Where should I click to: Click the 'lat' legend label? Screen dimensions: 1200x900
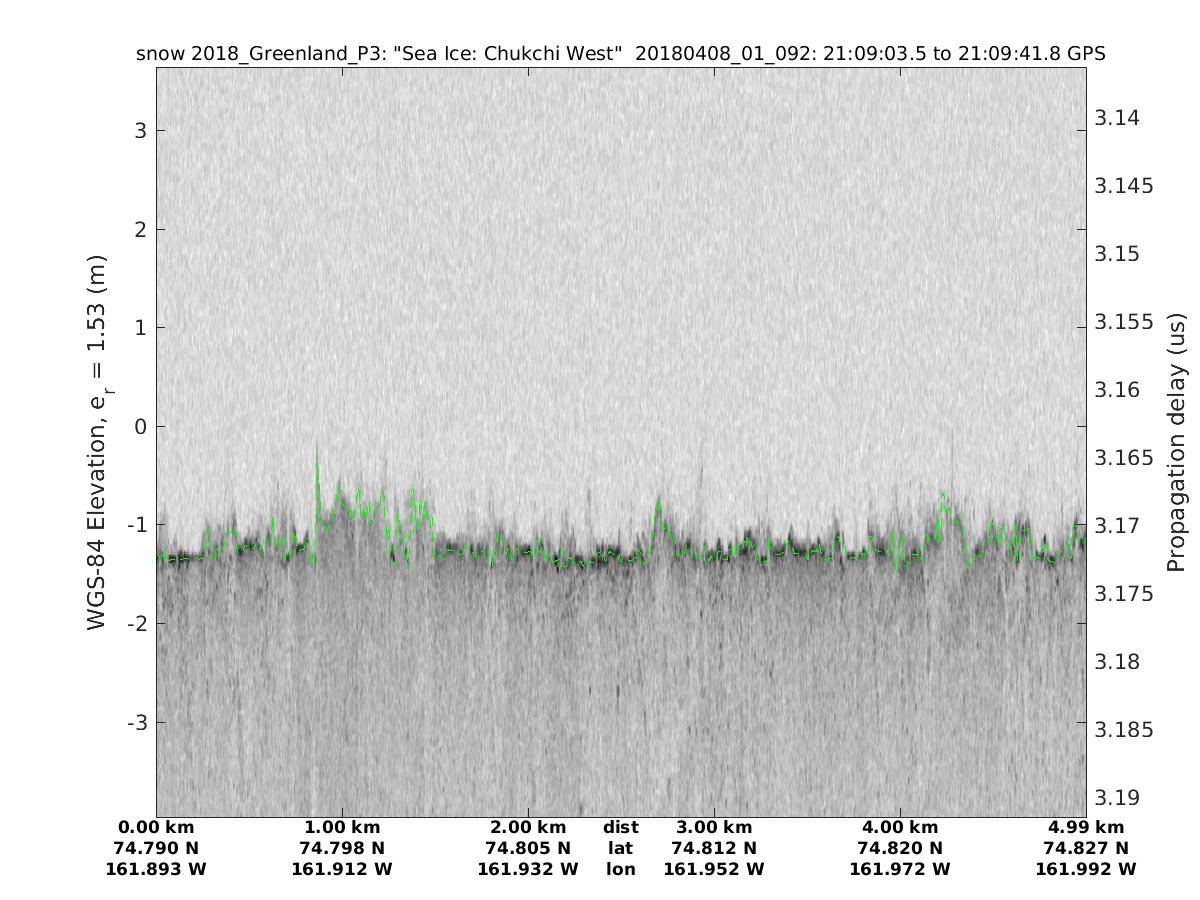pos(620,848)
